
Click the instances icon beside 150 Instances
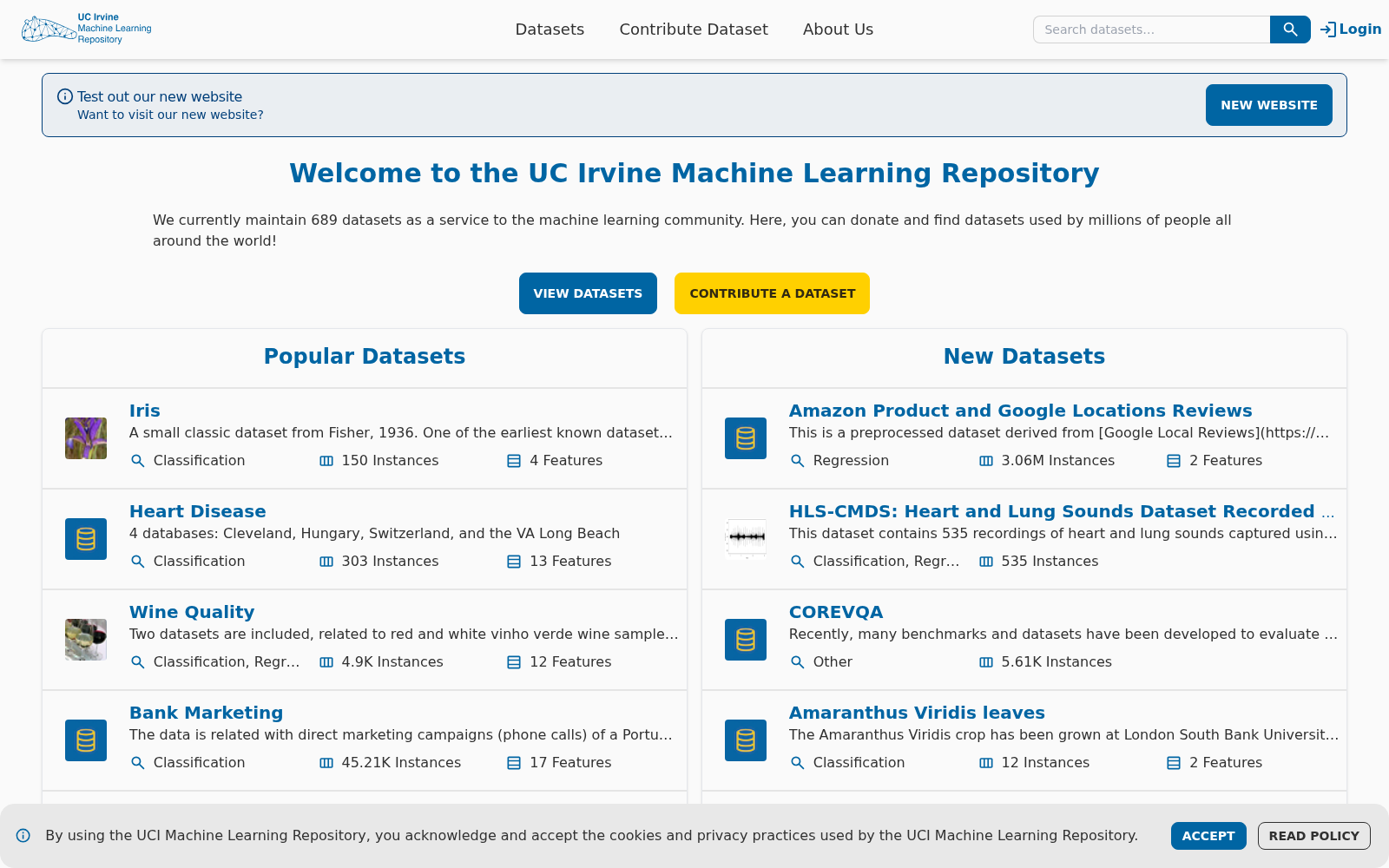tap(326, 461)
